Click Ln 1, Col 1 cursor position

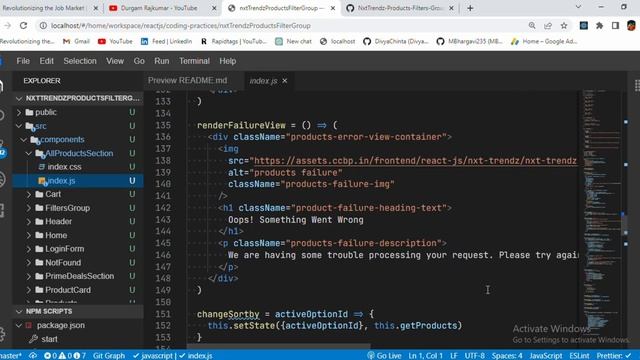(425, 356)
